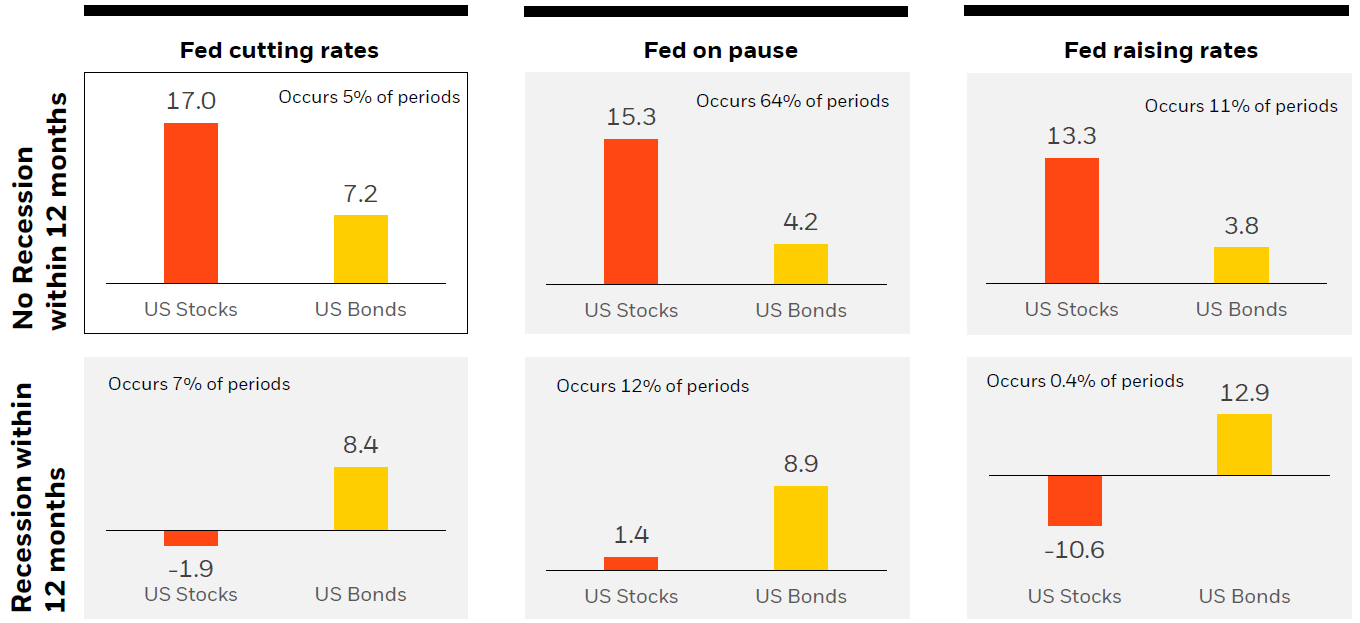This screenshot has height=623, width=1360.
Task: Click the red 13.3 US Stocks bar
Action: tap(1071, 220)
